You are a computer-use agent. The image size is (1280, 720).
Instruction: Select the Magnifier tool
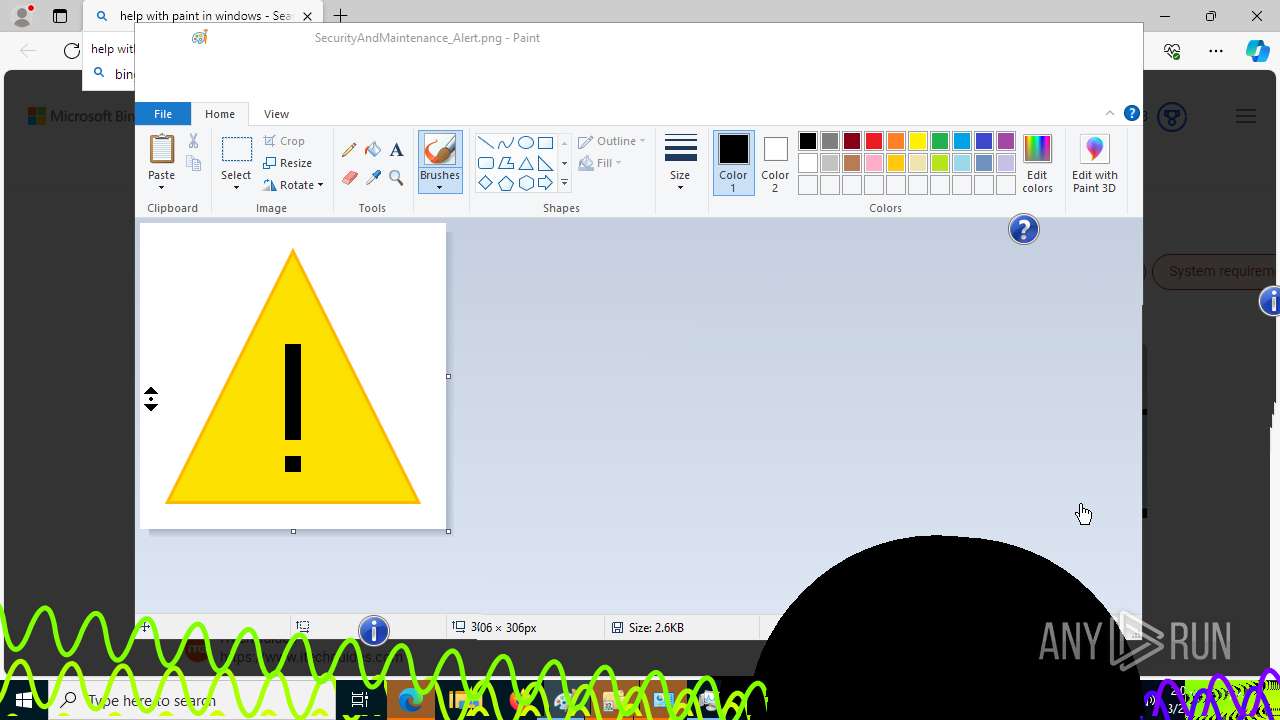tap(396, 178)
